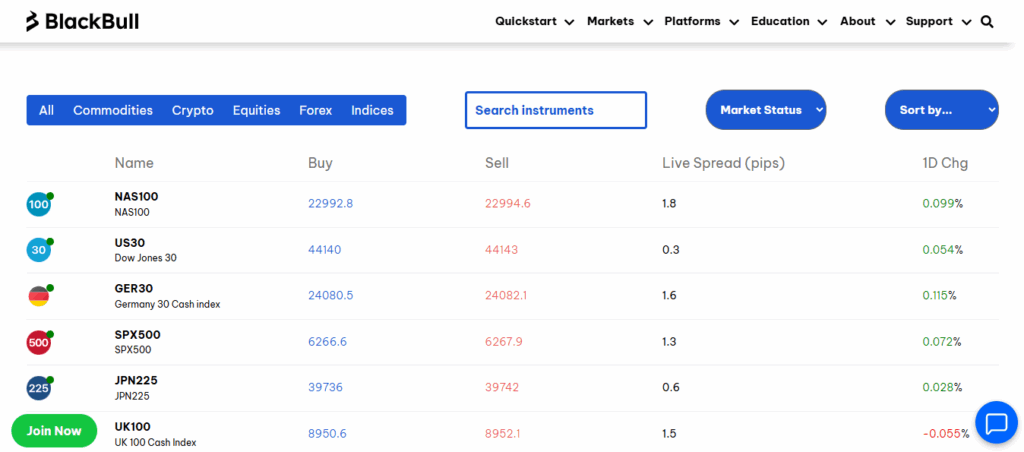Viewport: 1024px width, 452px height.
Task: Click GER30 daily change 0.115%
Action: coord(939,295)
